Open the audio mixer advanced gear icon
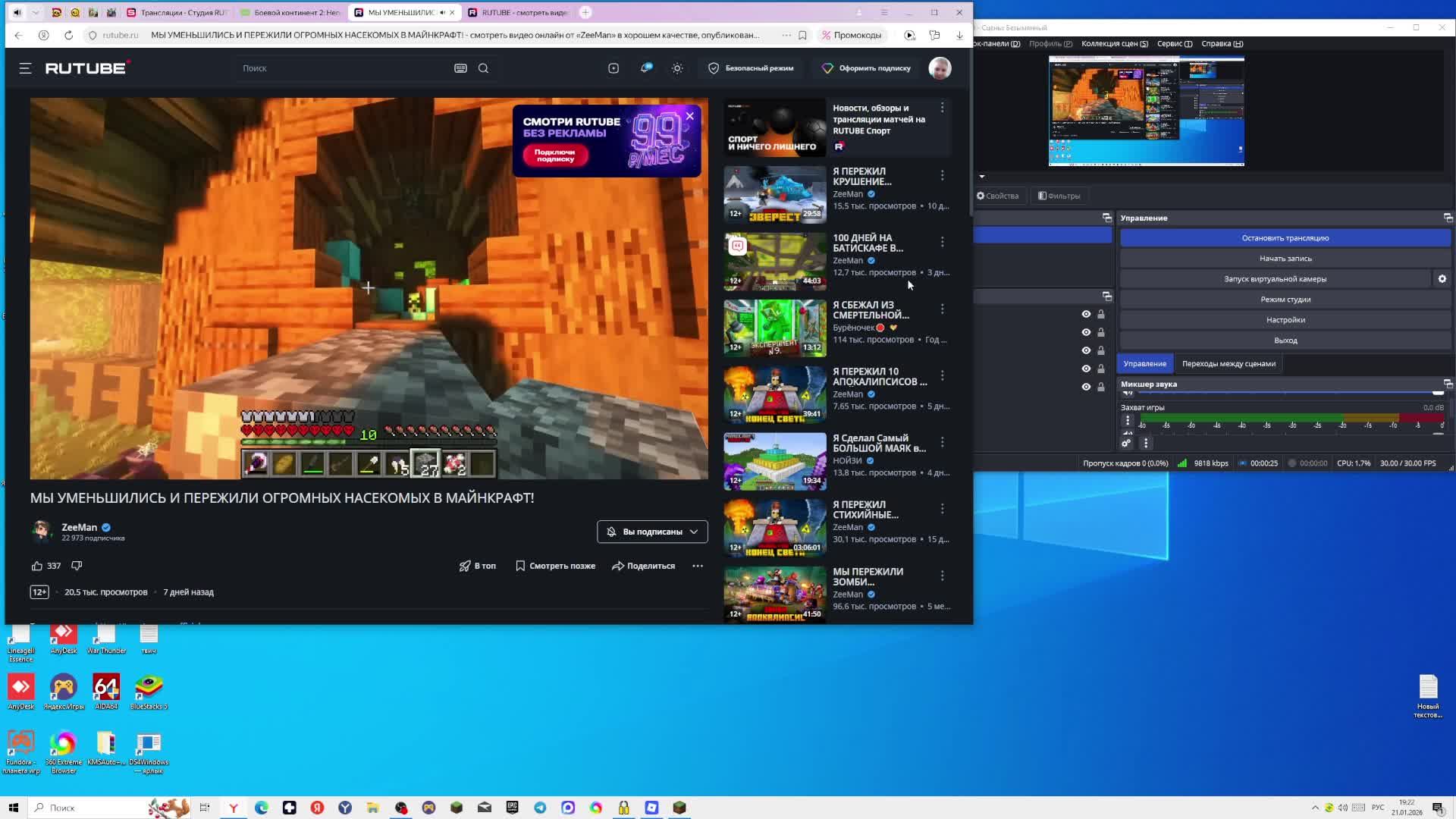This screenshot has height=819, width=1456. pyautogui.click(x=1126, y=444)
